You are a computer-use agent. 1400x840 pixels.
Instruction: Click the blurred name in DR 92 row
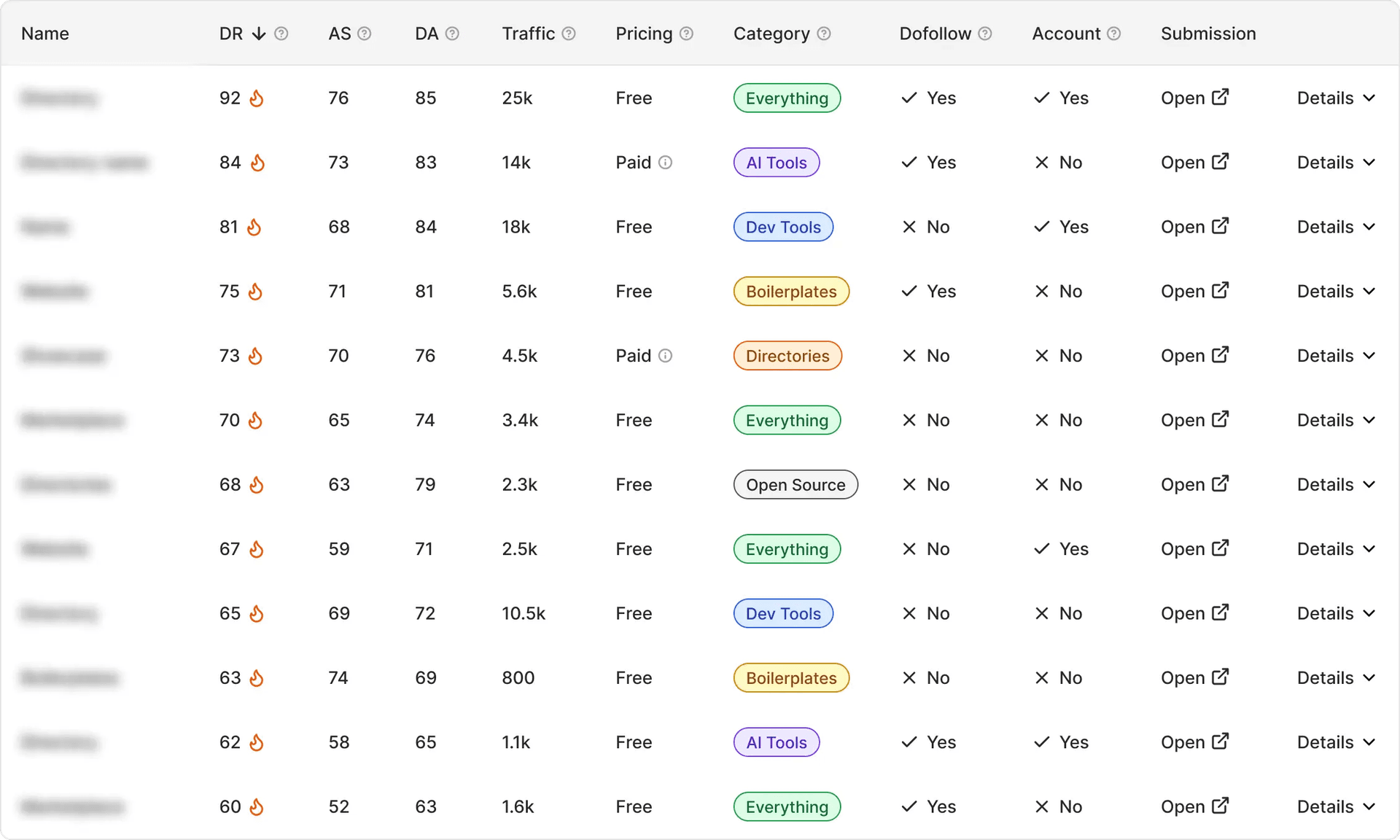coord(59,98)
